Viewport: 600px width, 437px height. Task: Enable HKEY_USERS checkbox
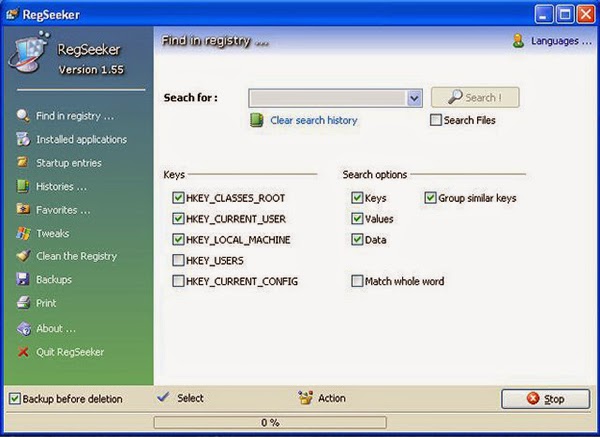pos(178,260)
